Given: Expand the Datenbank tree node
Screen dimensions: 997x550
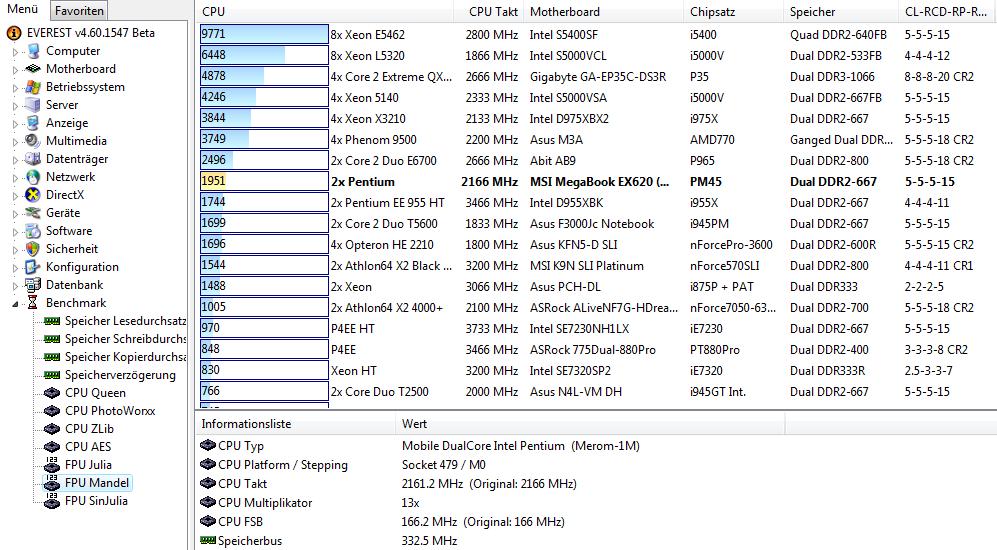Looking at the screenshot, I should 15,286.
